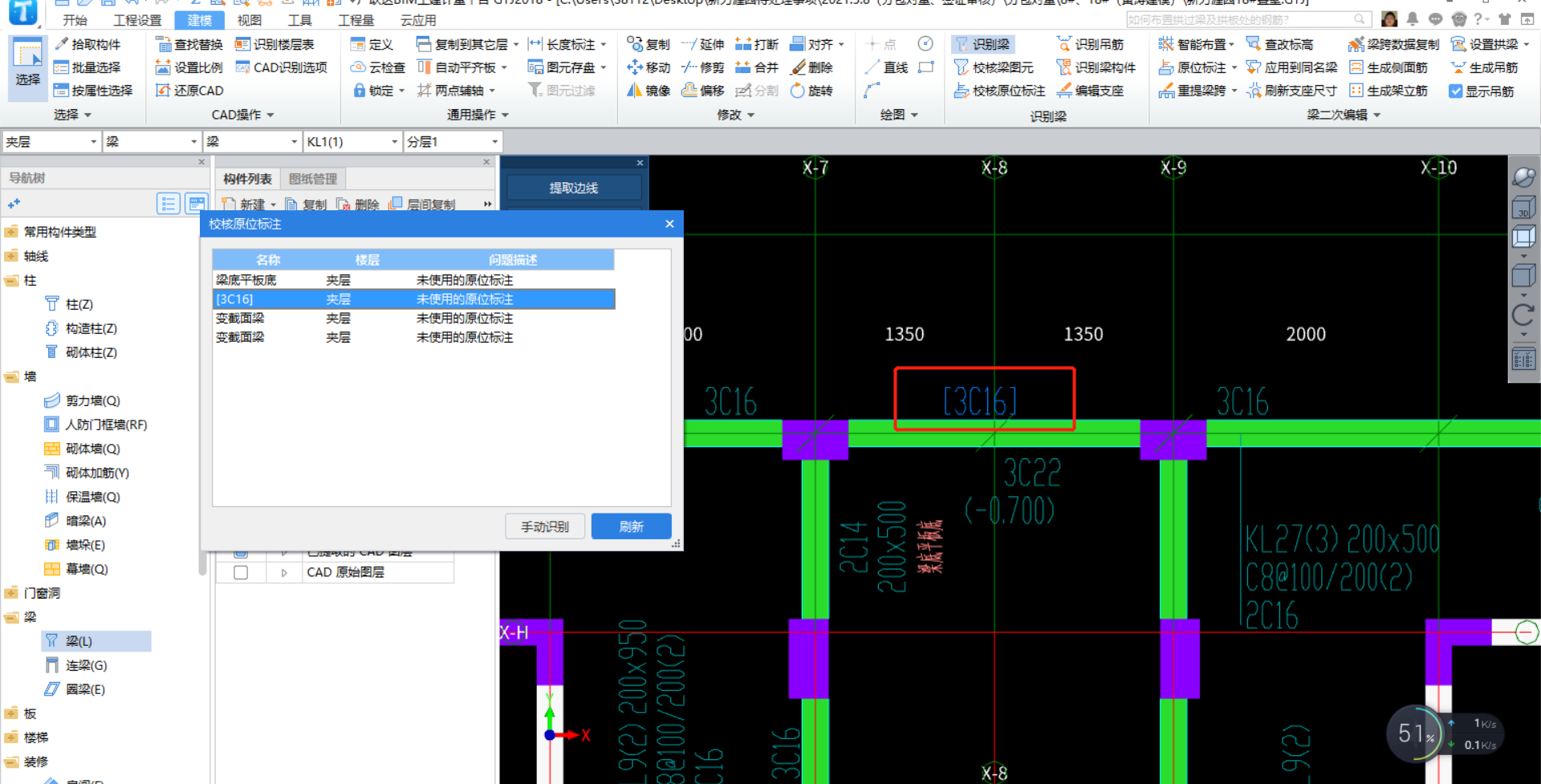The height and width of the screenshot is (784, 1541).
Task: Click 层间复制 in the component list
Action: pos(422,205)
